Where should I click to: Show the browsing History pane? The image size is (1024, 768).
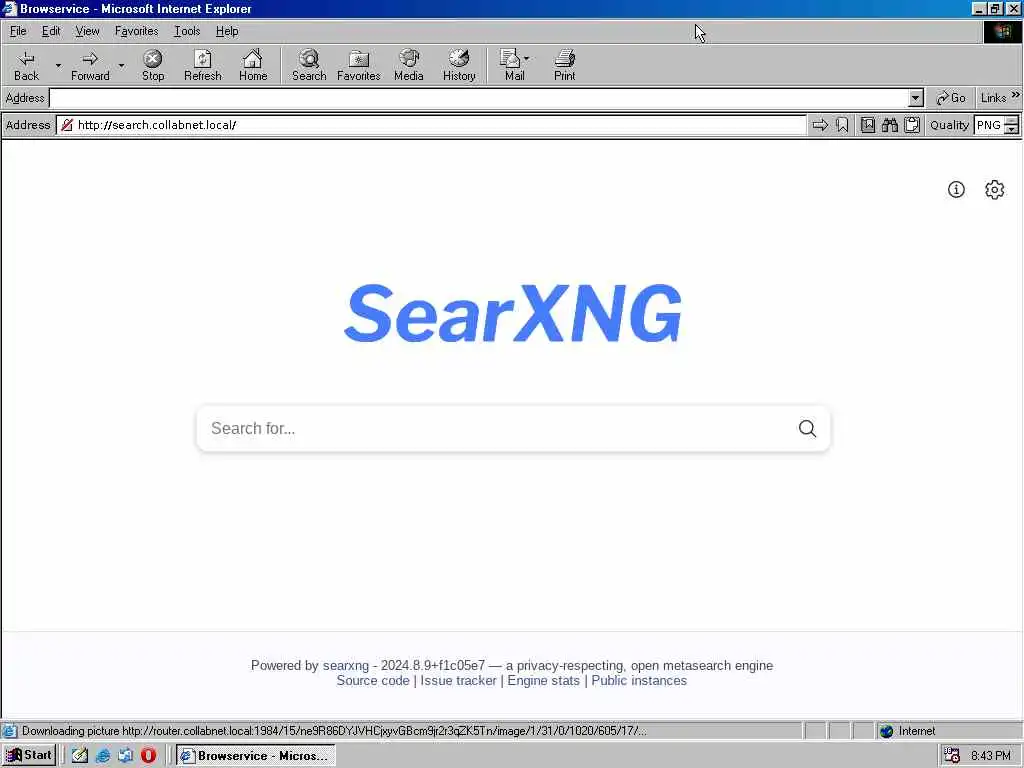tap(459, 65)
